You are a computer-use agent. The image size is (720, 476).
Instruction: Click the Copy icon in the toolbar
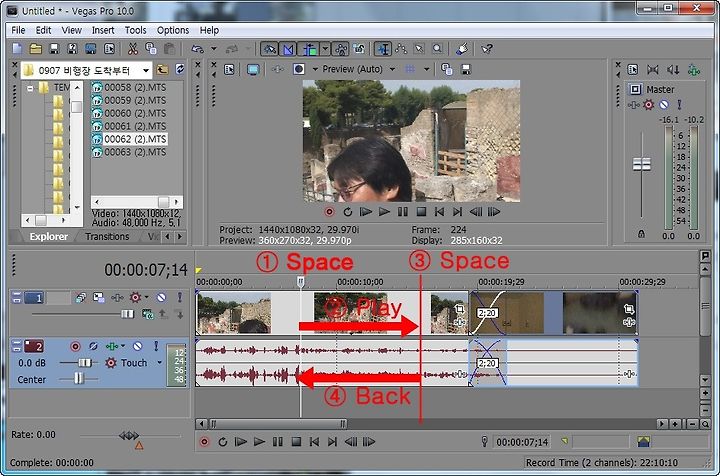(x=151, y=49)
